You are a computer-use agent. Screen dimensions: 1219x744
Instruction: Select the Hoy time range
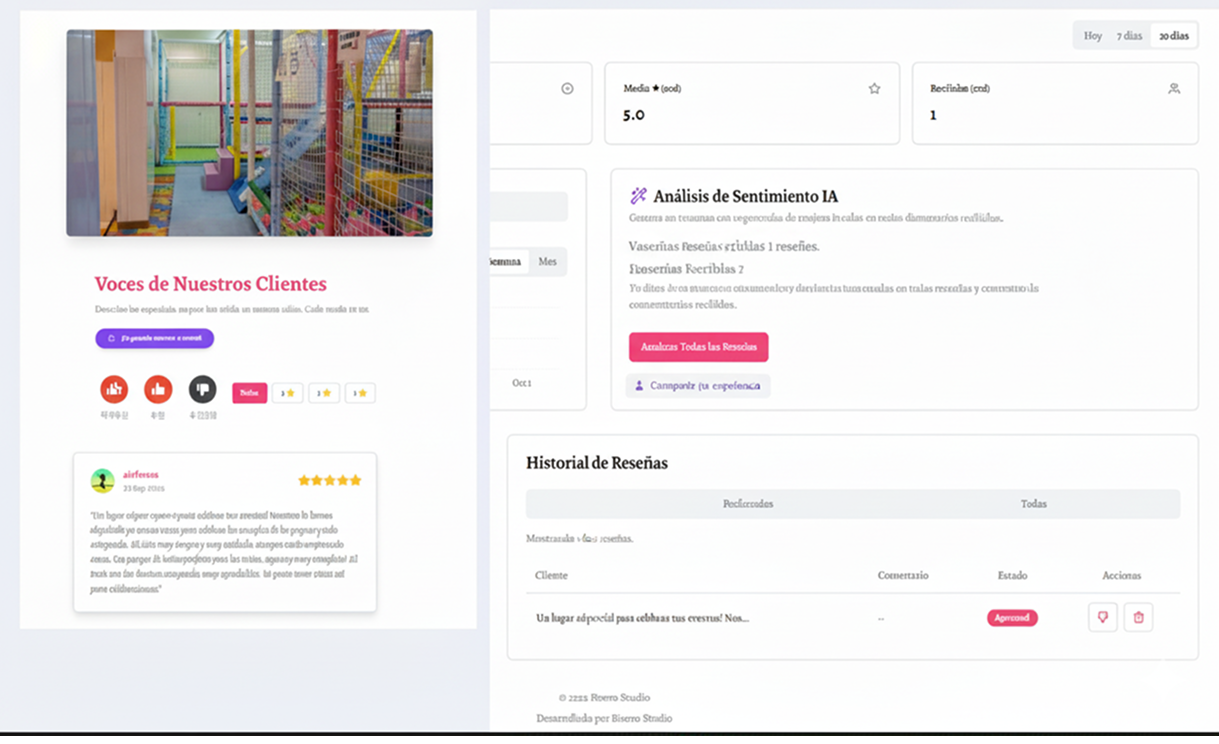click(1093, 36)
